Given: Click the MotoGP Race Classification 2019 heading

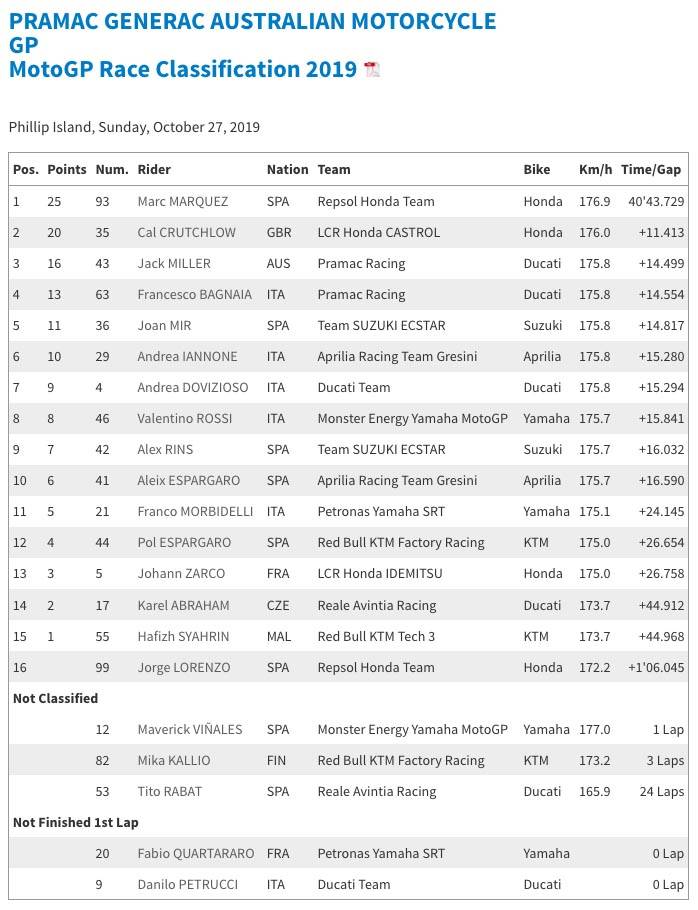Looking at the screenshot, I should tap(182, 69).
